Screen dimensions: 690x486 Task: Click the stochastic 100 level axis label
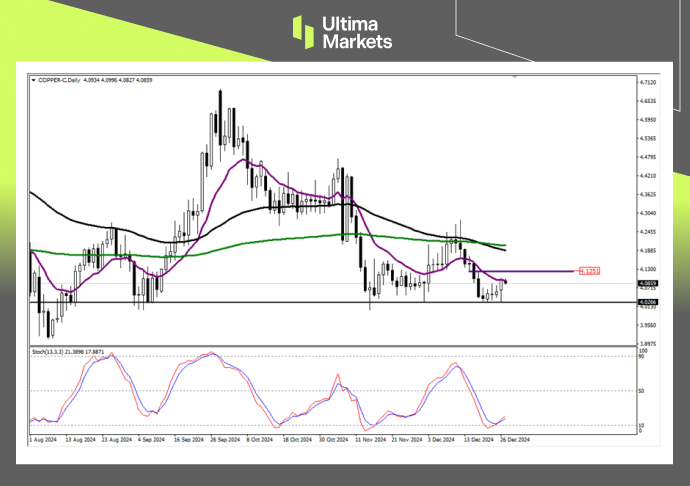(x=644, y=351)
